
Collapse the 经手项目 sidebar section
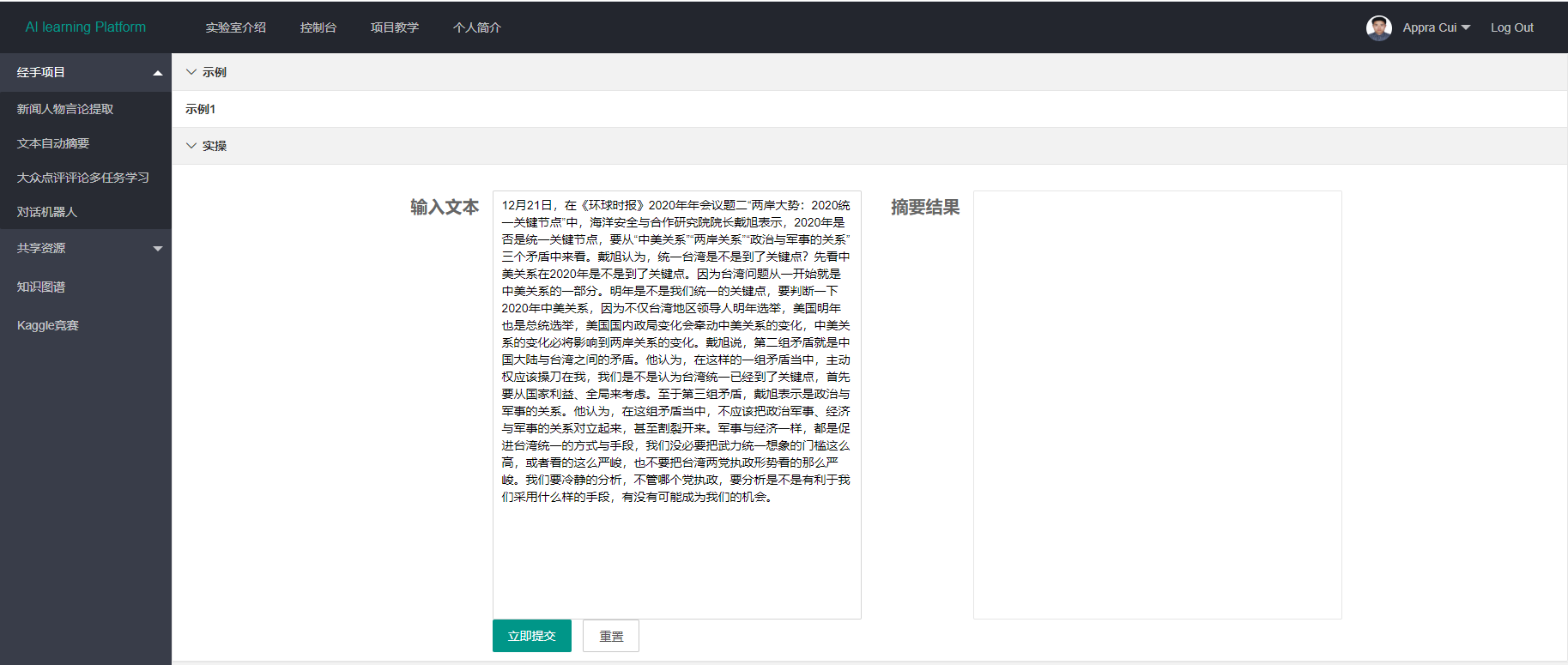tap(86, 73)
